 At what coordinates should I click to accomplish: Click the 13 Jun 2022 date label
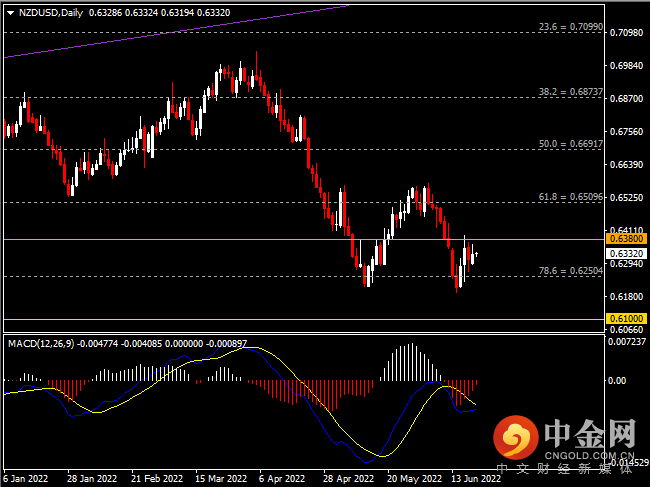476,479
